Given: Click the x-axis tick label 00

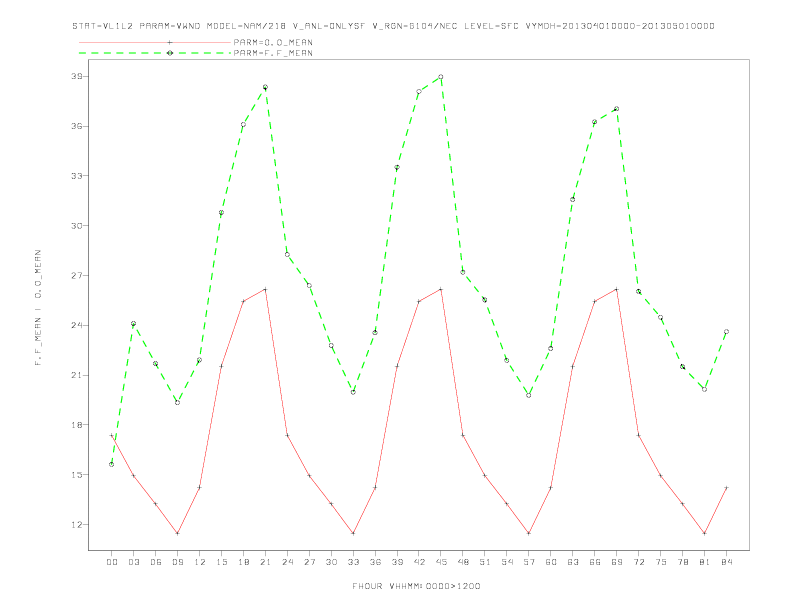Looking at the screenshot, I should [x=112, y=562].
